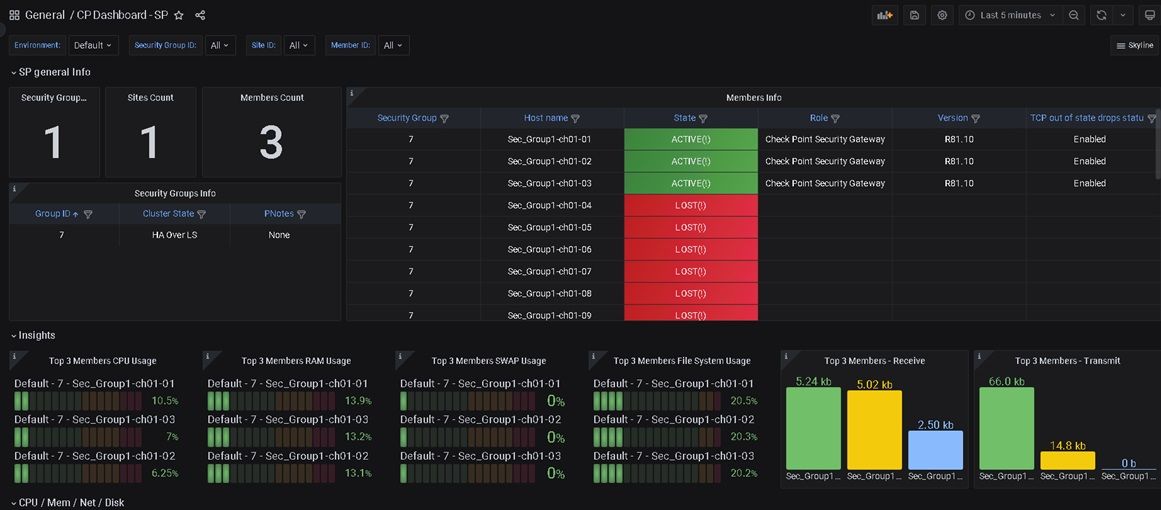
Task: Open Environment Default dropdown
Action: [x=94, y=45]
